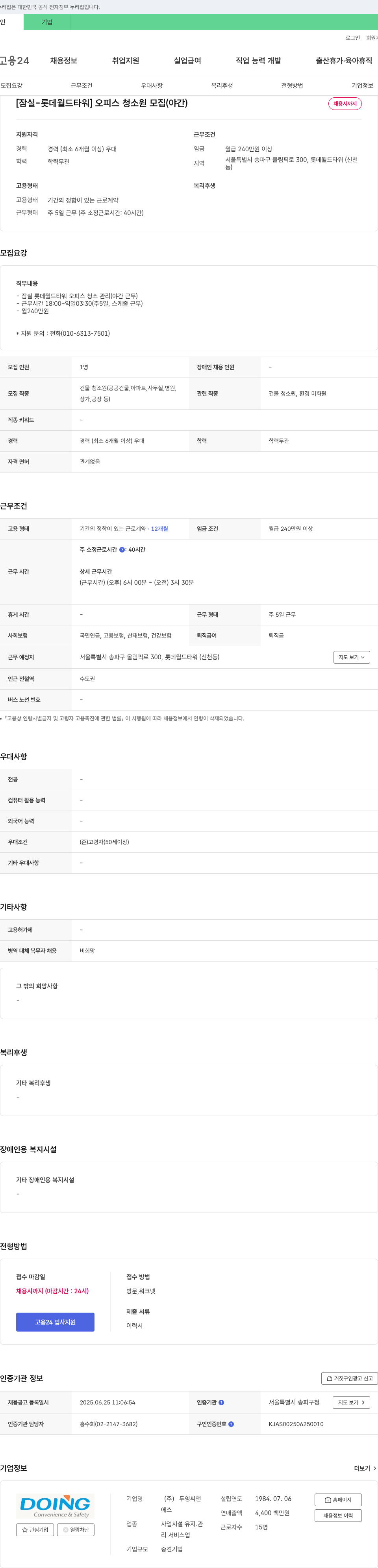
Task: Click contact 홍수희(02-2147-3682)
Action: tap(109, 1424)
